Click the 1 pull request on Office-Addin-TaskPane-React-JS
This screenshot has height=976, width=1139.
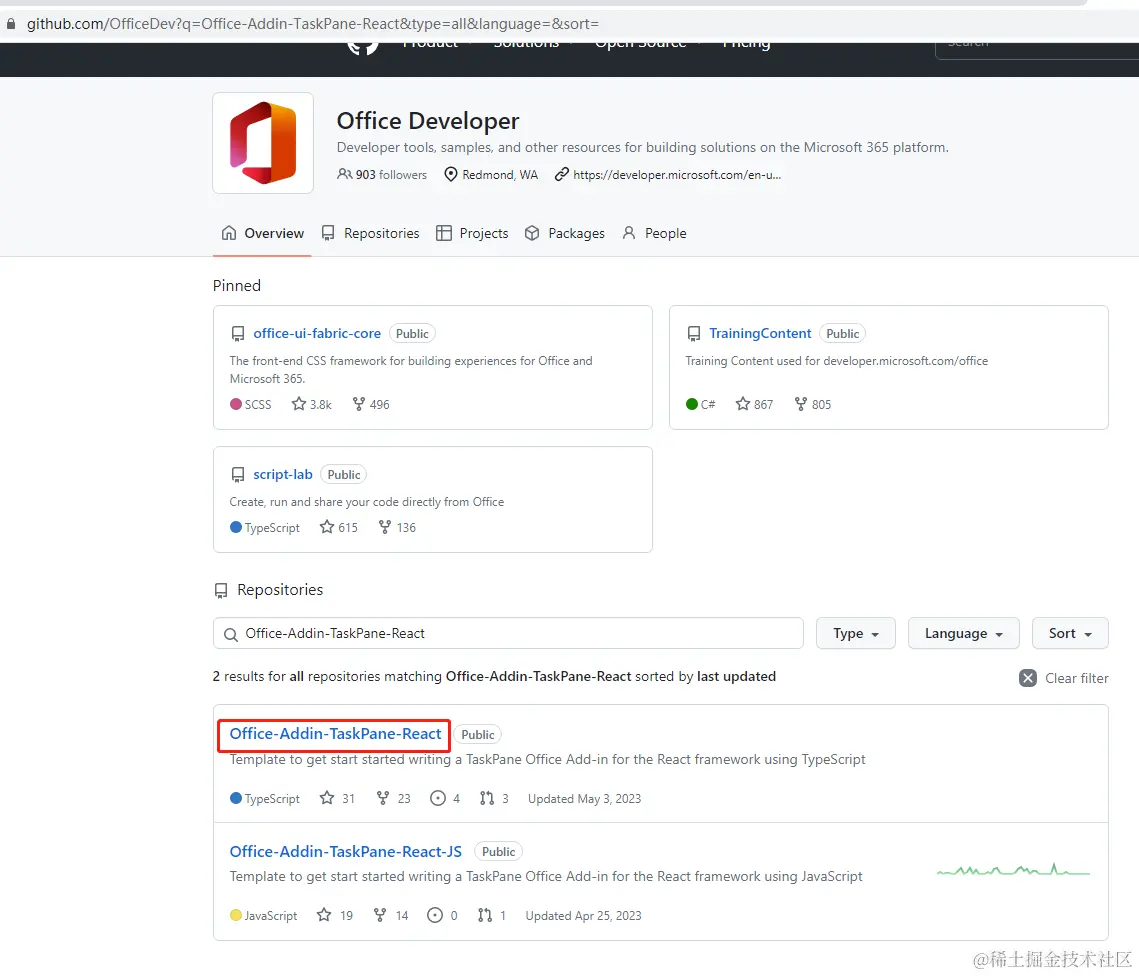click(x=492, y=916)
